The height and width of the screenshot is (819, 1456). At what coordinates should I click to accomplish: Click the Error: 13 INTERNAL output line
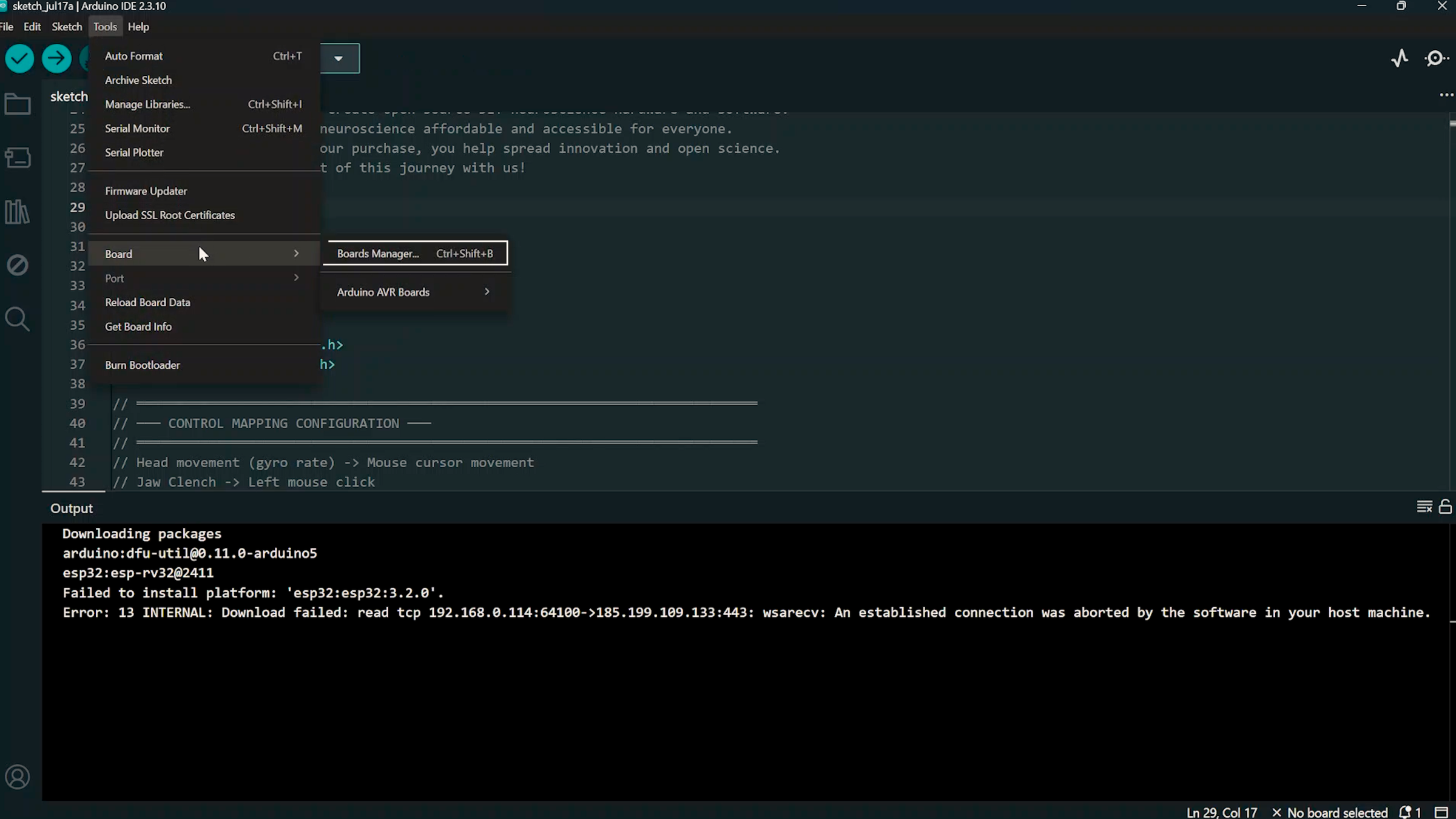[747, 613]
